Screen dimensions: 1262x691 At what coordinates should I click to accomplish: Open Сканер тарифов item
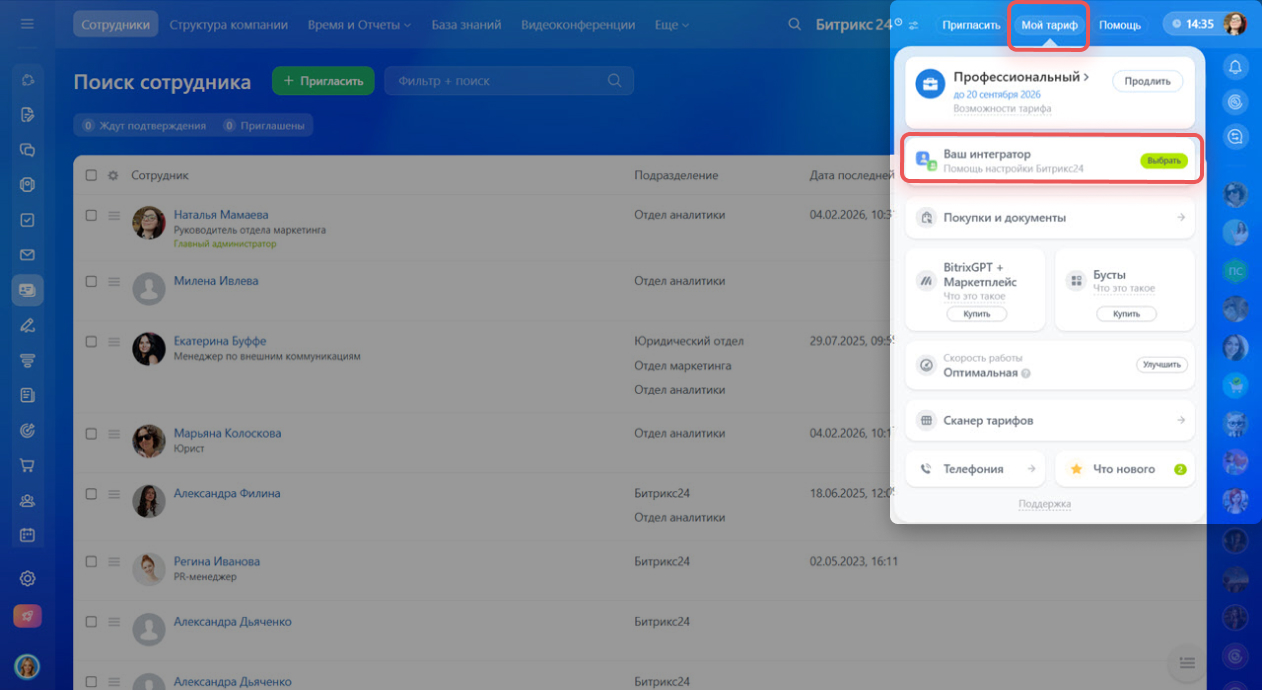point(1049,421)
